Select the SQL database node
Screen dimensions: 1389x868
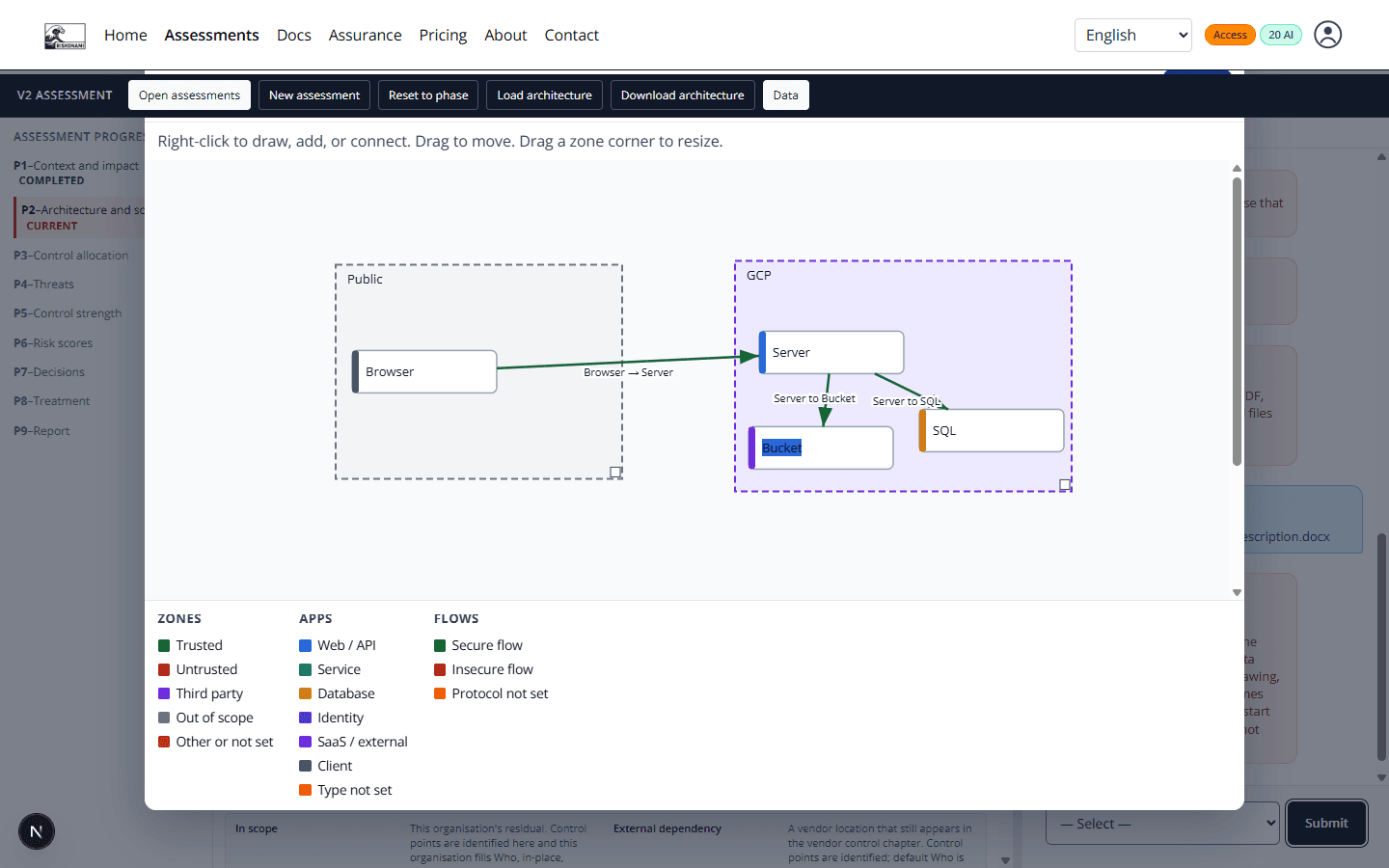992,430
